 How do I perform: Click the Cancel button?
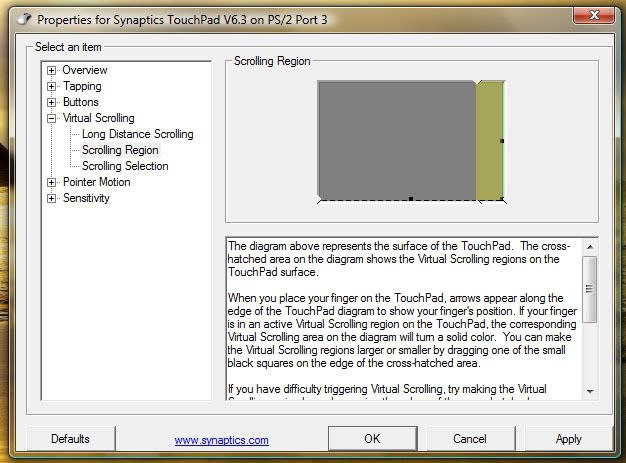click(470, 439)
